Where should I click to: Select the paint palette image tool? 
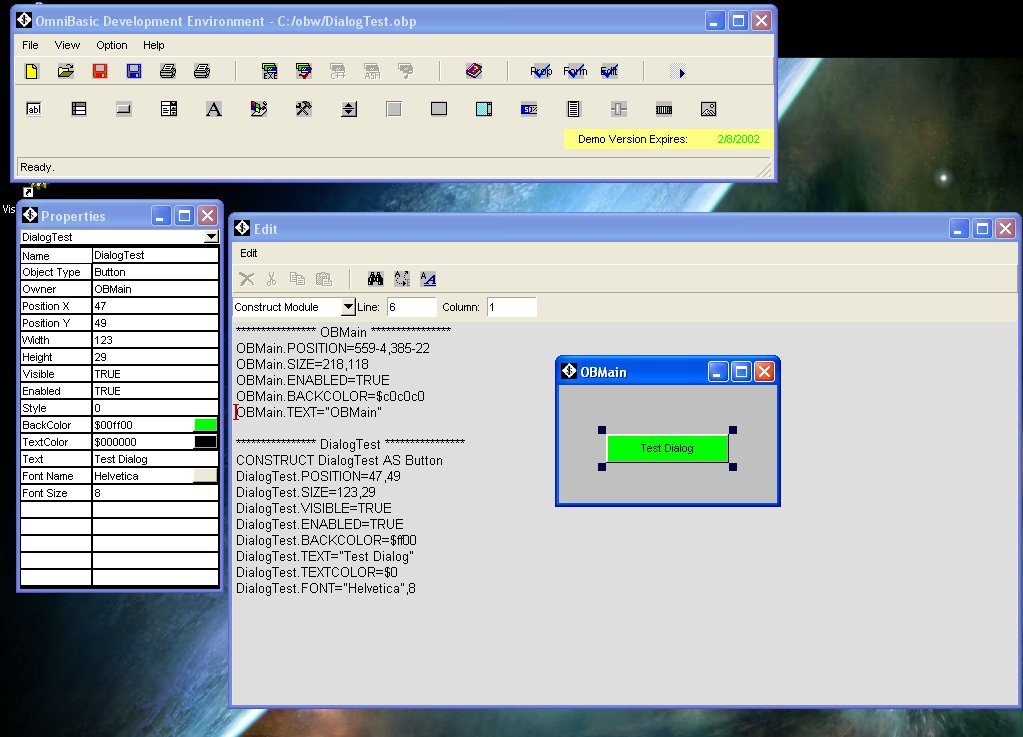point(259,109)
